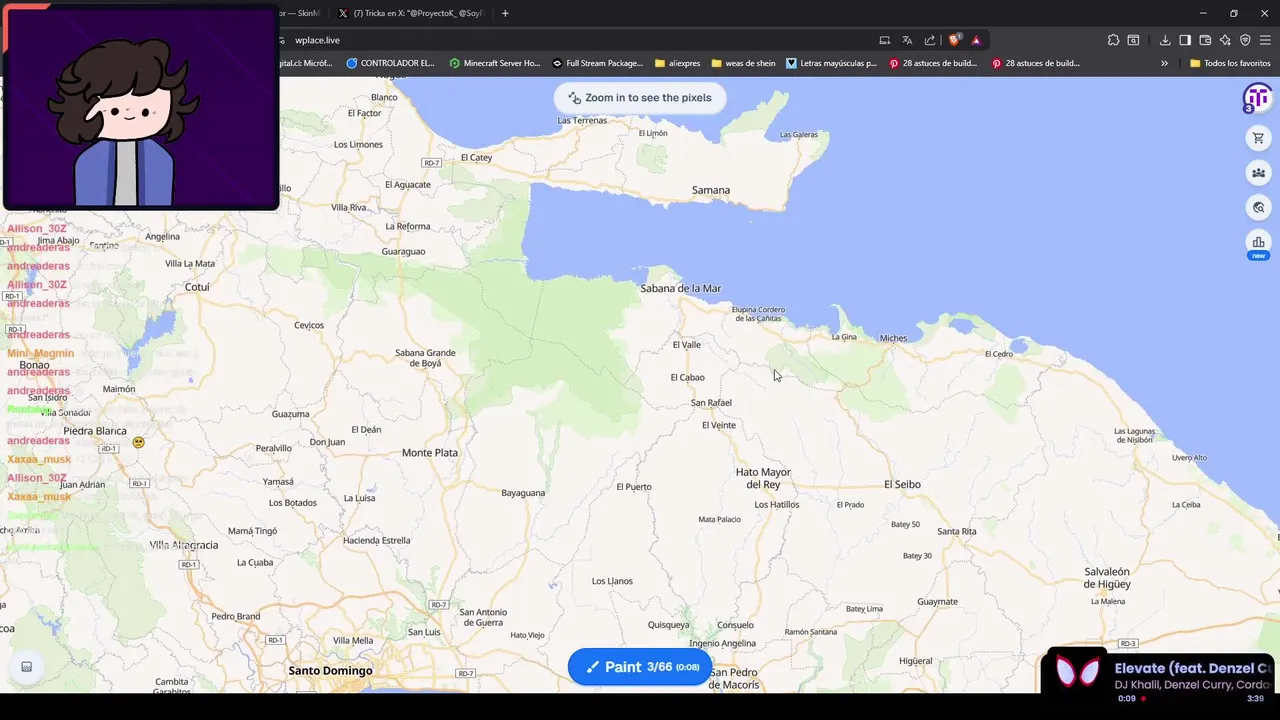Open the CONTROLADOR EL... bookmark
This screenshot has width=1280, height=720.
390,63
